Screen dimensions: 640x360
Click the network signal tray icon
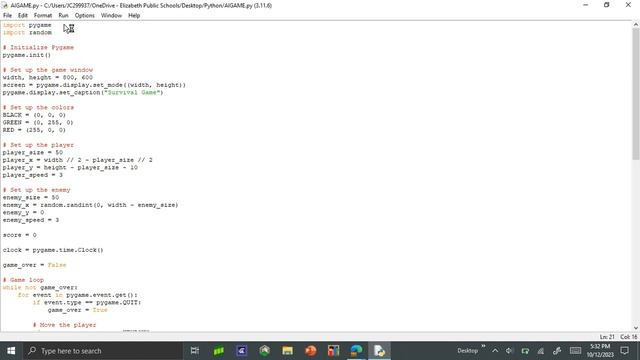541,351
